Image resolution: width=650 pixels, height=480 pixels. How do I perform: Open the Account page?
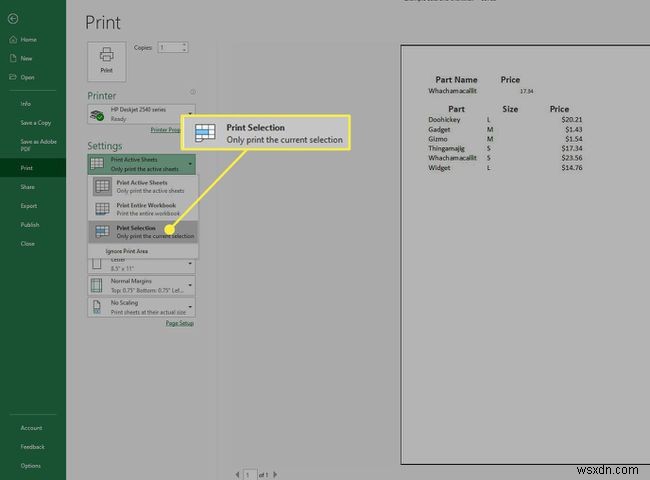pos(32,428)
